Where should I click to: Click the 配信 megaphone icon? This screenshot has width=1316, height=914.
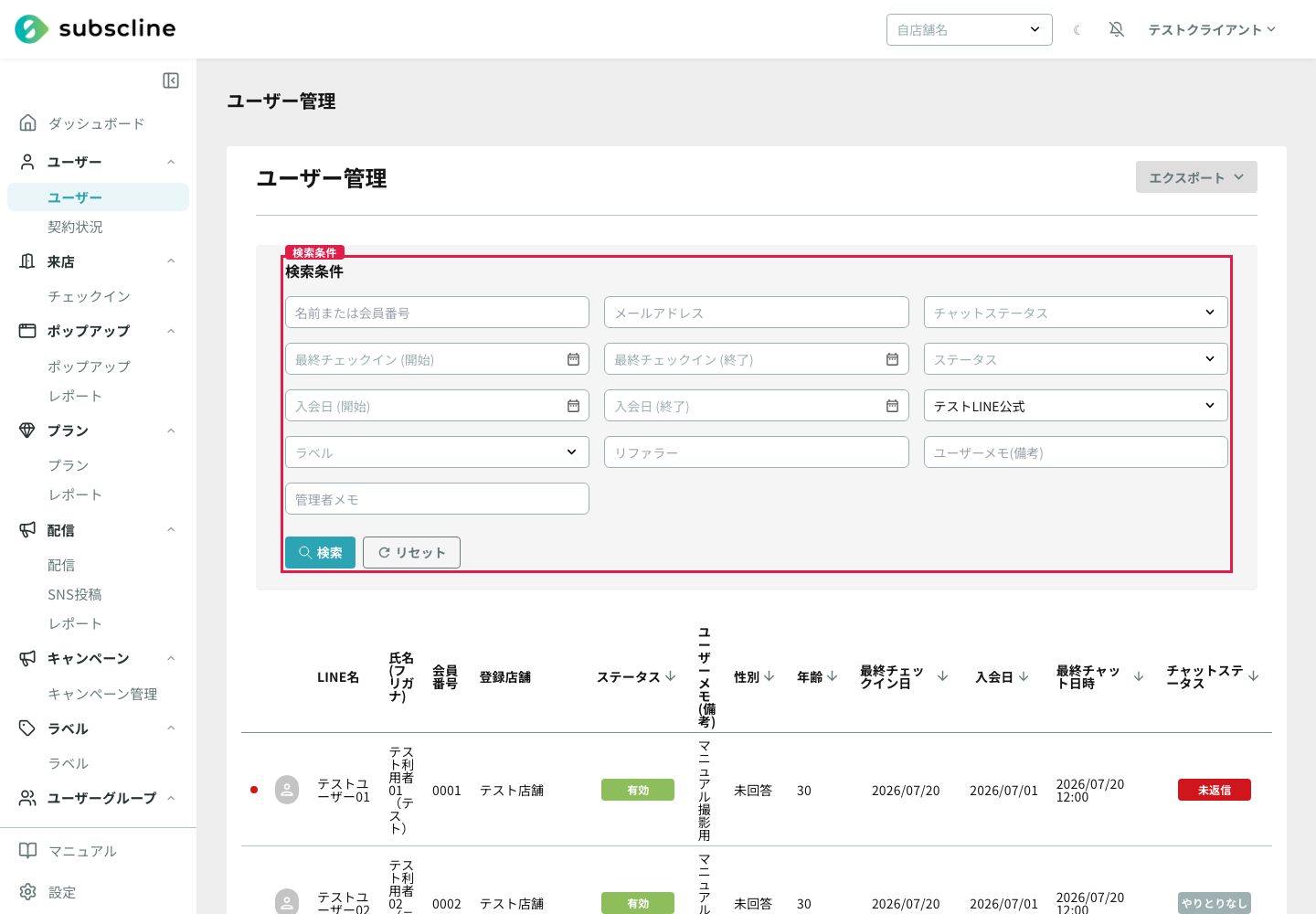tap(28, 530)
